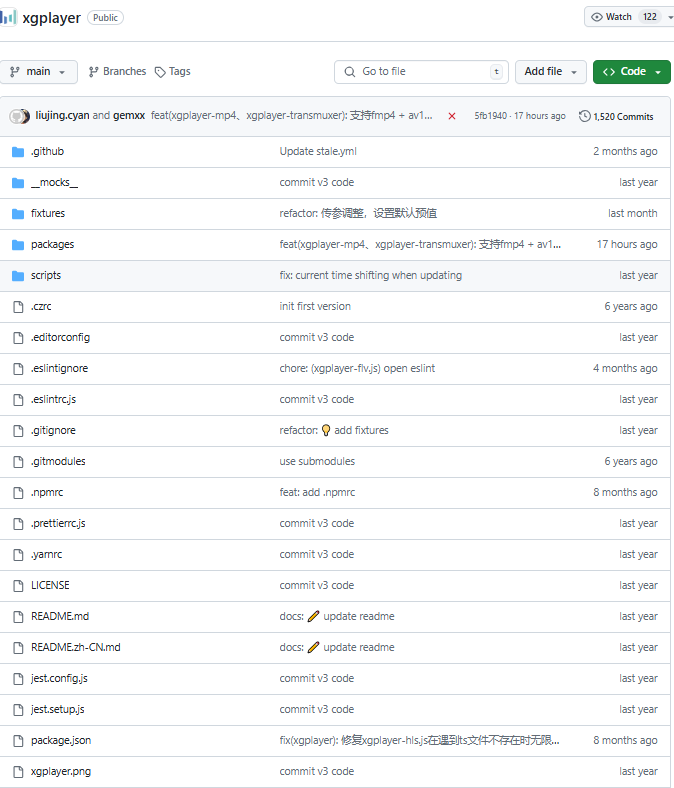
Task: Click the author avatars icon
Action: [20, 117]
